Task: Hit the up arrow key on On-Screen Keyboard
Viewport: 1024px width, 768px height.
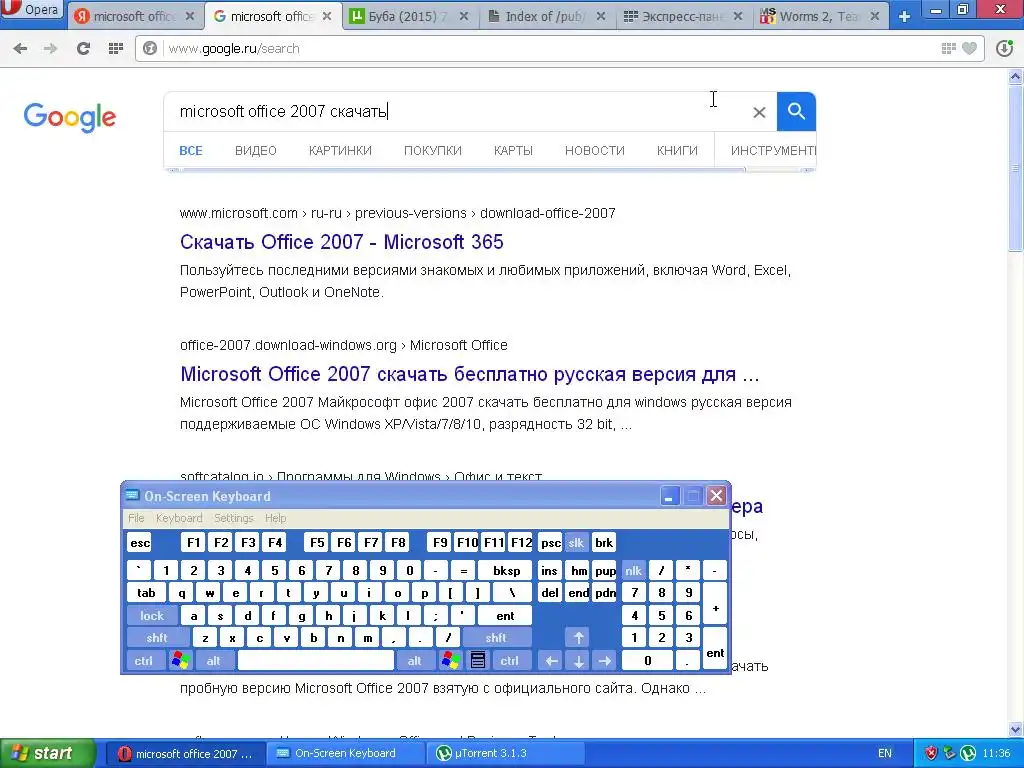Action: [578, 637]
